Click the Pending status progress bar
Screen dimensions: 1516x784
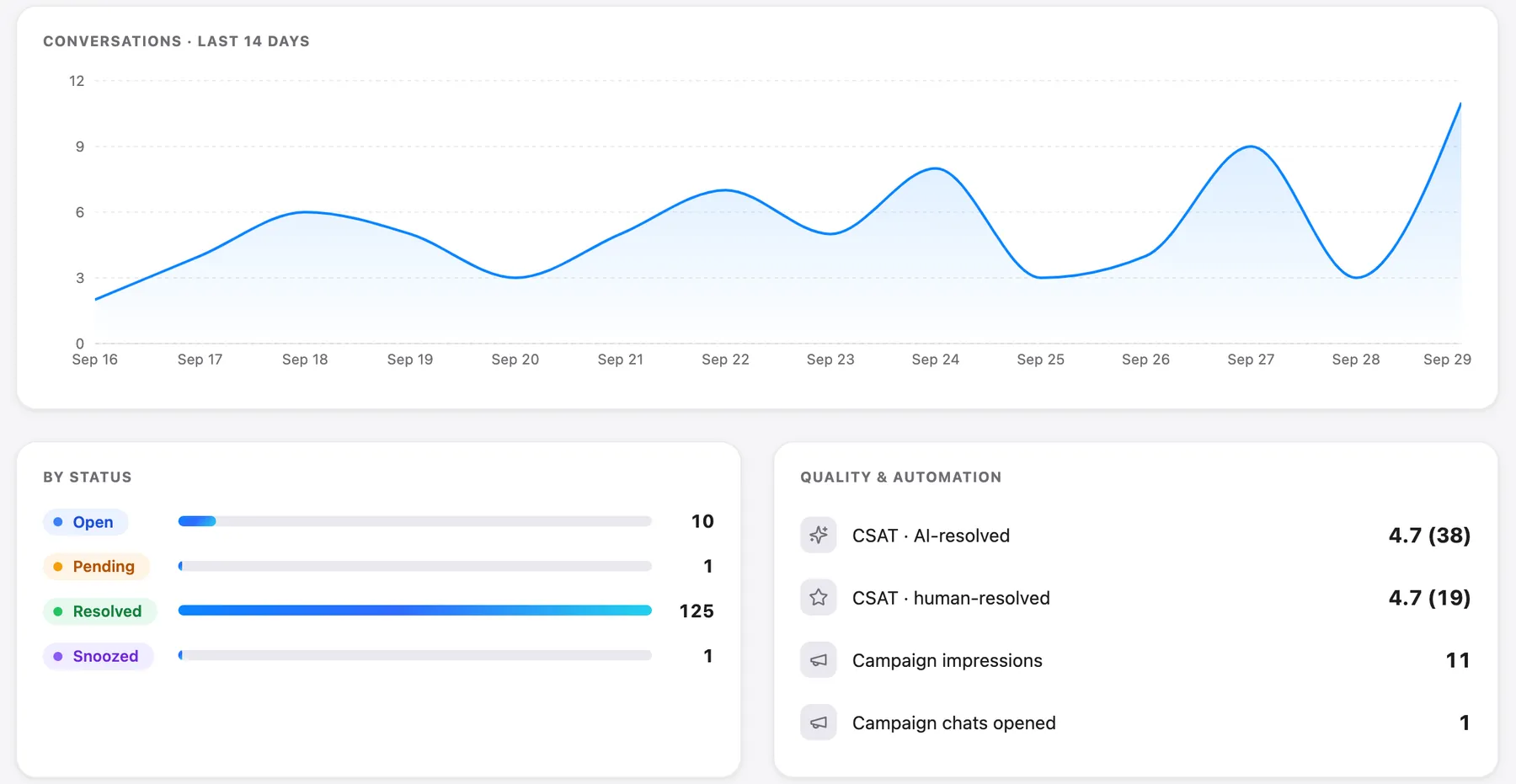point(415,566)
